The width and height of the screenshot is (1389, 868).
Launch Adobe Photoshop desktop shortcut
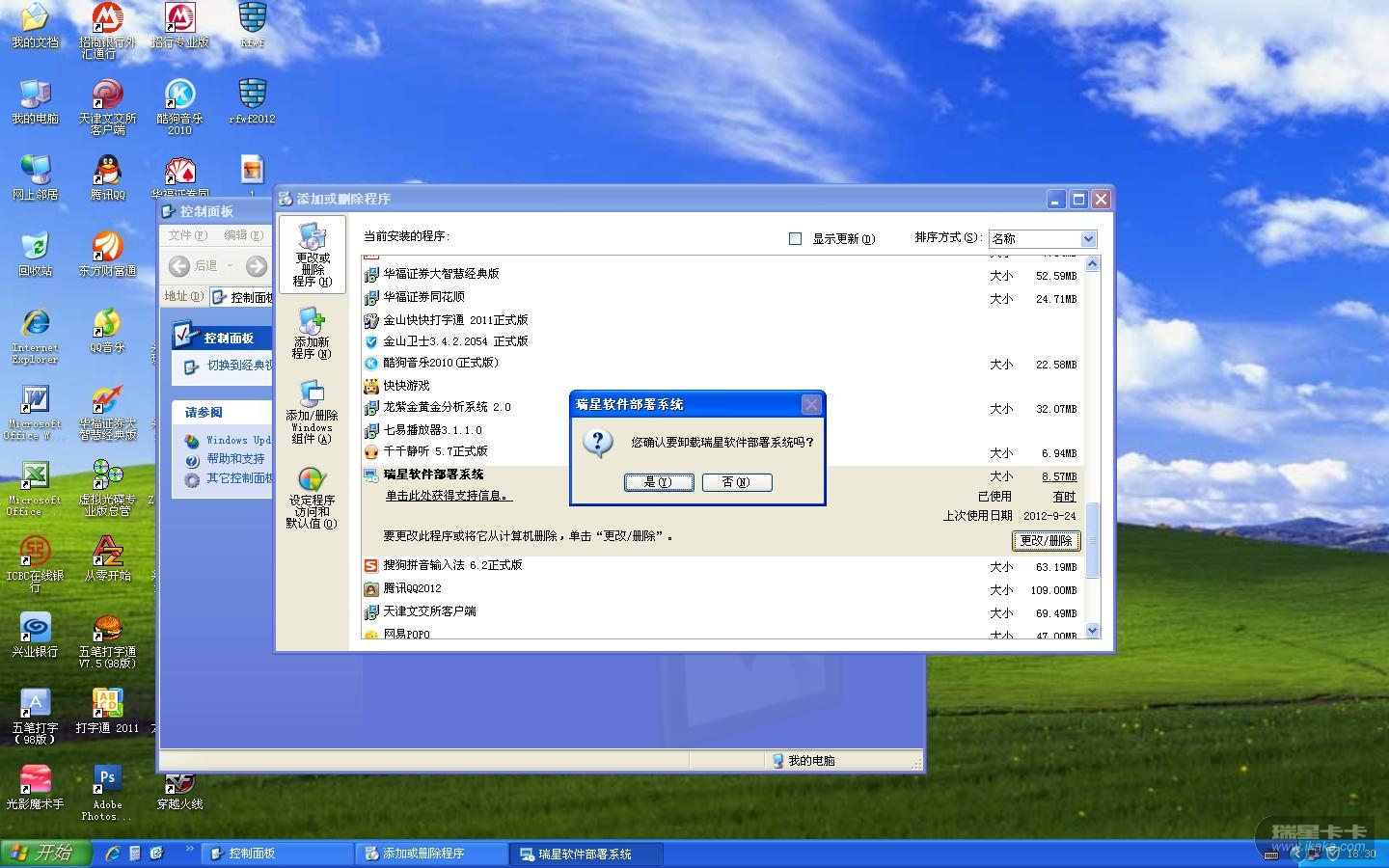pyautogui.click(x=107, y=793)
